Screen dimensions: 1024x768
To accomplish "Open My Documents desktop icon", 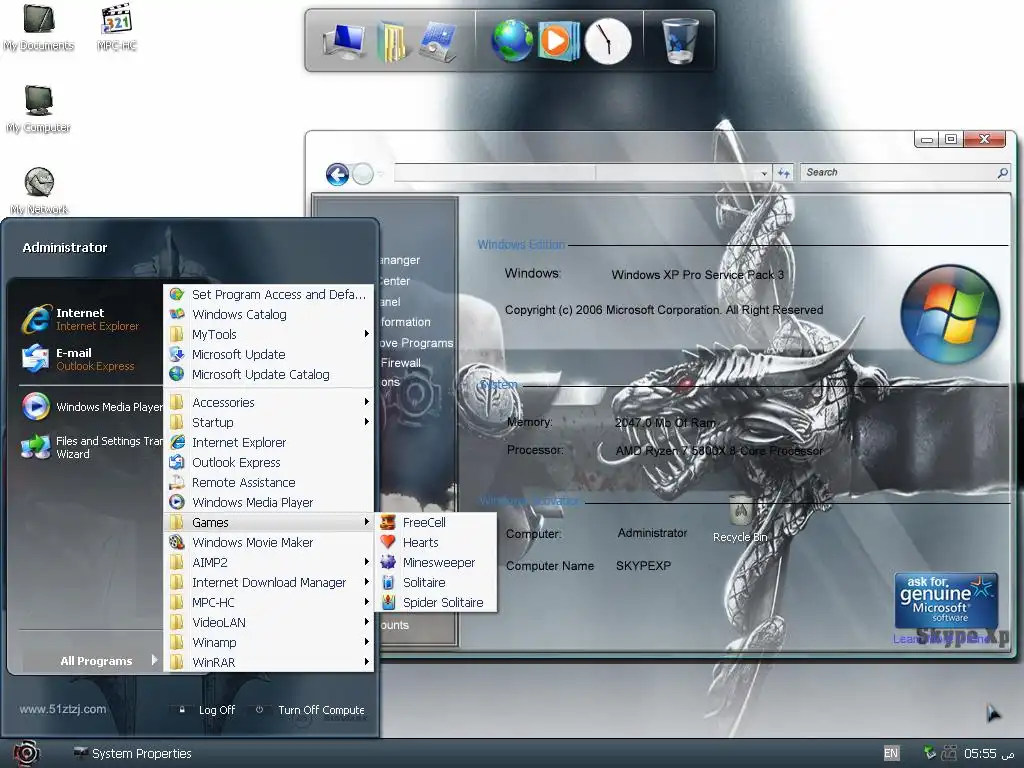I will click(x=39, y=27).
